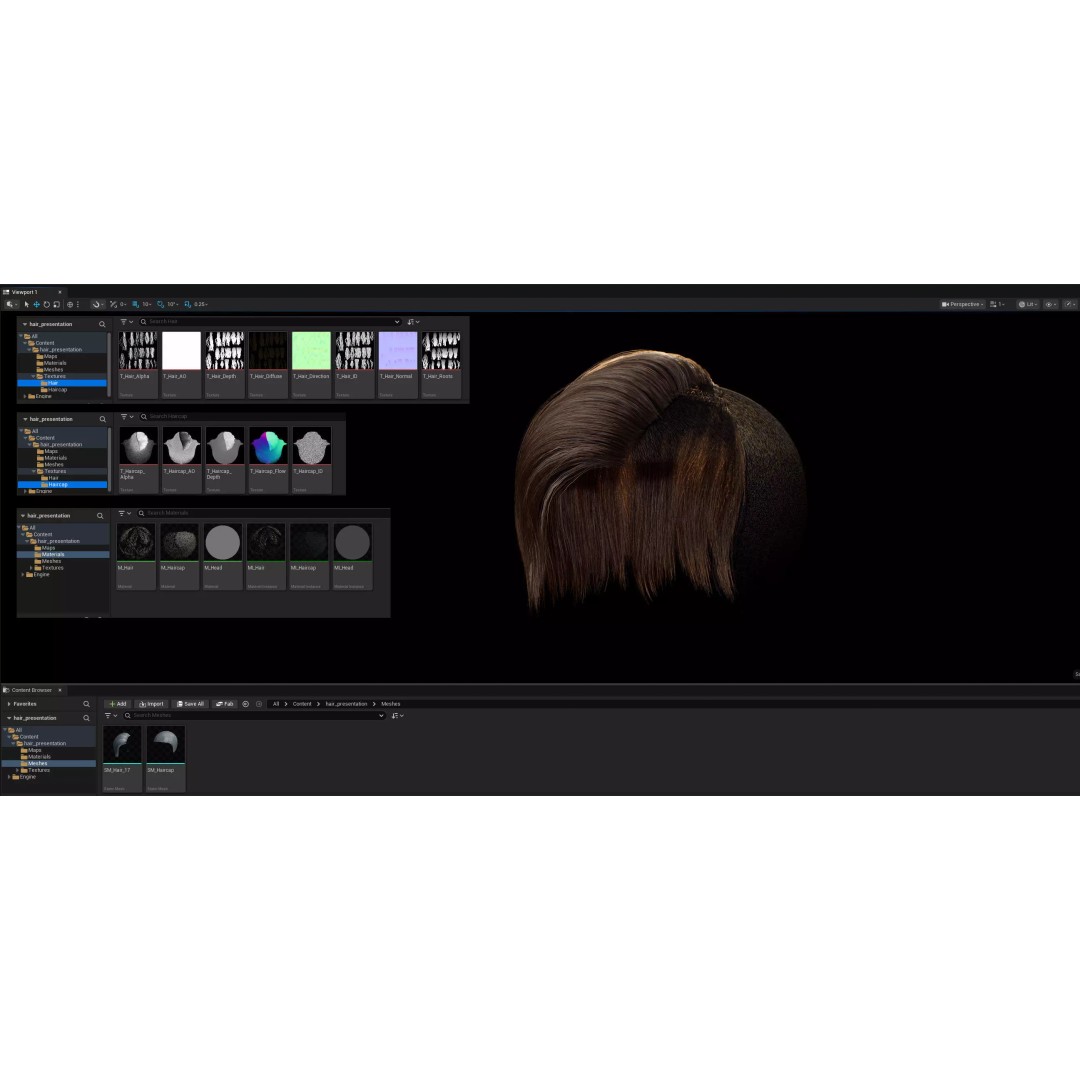The image size is (1080, 1080).
Task: Click Meshes in the breadcrumb path
Action: [391, 704]
